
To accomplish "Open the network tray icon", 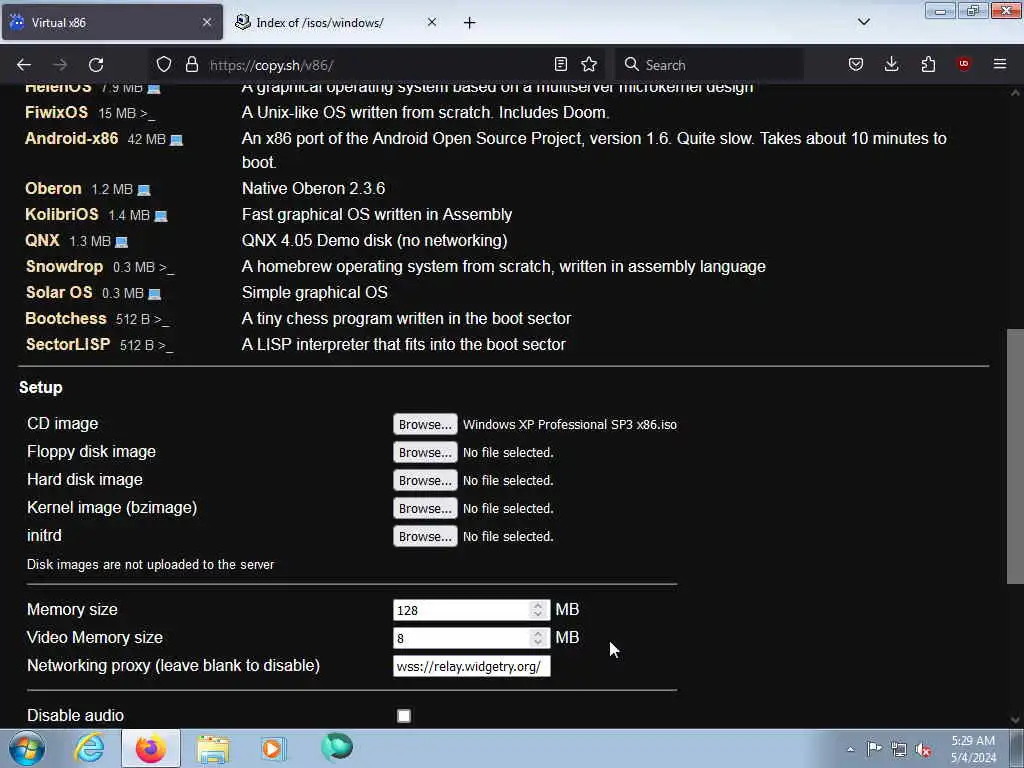I will [899, 749].
